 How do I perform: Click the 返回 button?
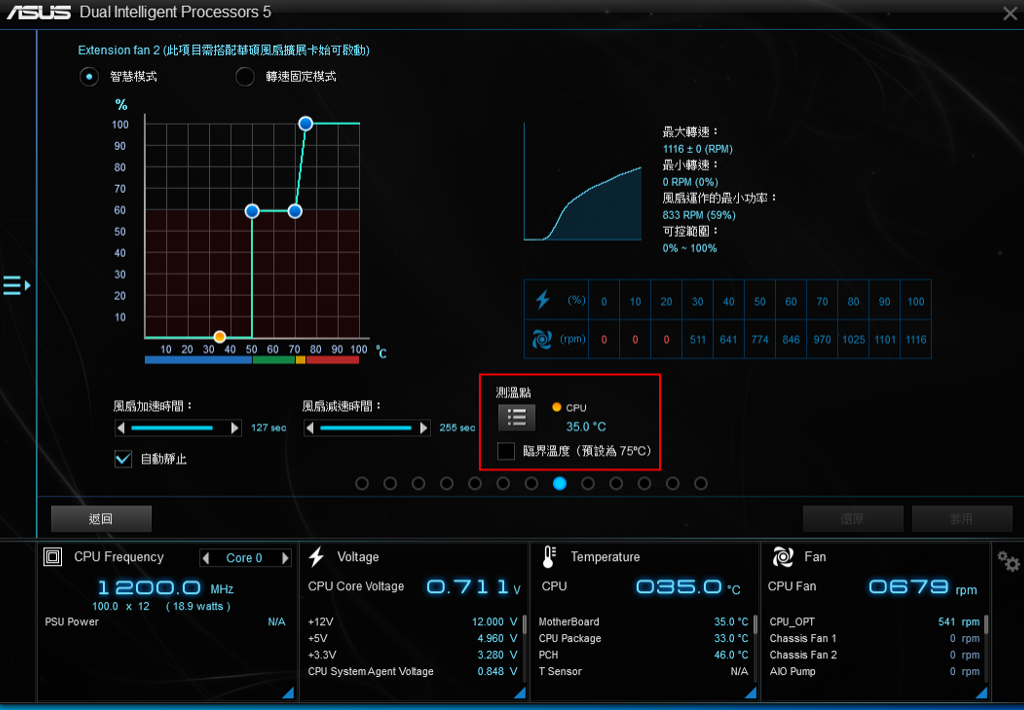click(x=101, y=519)
